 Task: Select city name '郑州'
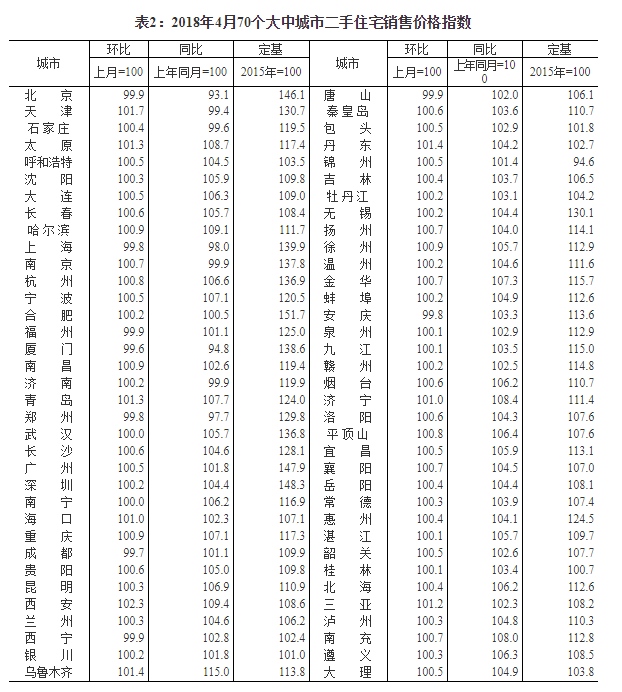49,417
